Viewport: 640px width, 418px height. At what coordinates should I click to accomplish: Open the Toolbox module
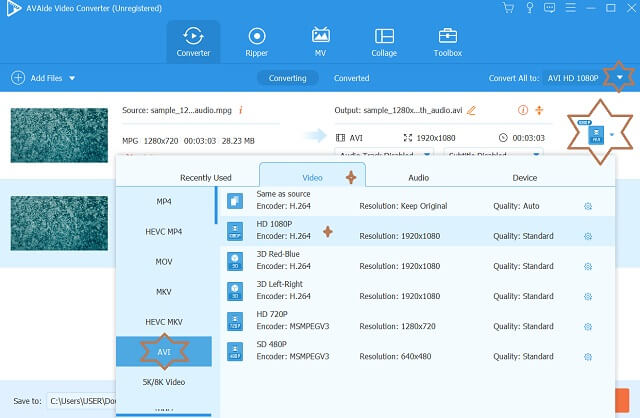(447, 42)
